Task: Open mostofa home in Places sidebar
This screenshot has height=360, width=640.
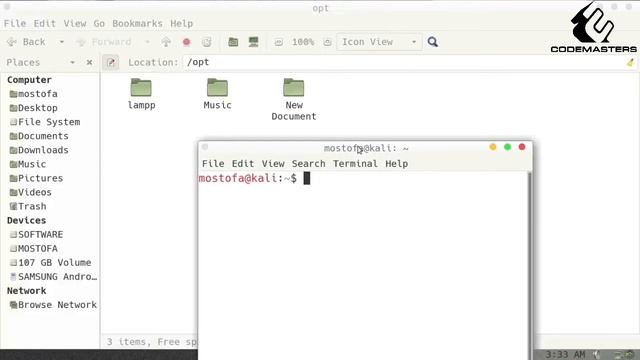Action: pos(33,94)
